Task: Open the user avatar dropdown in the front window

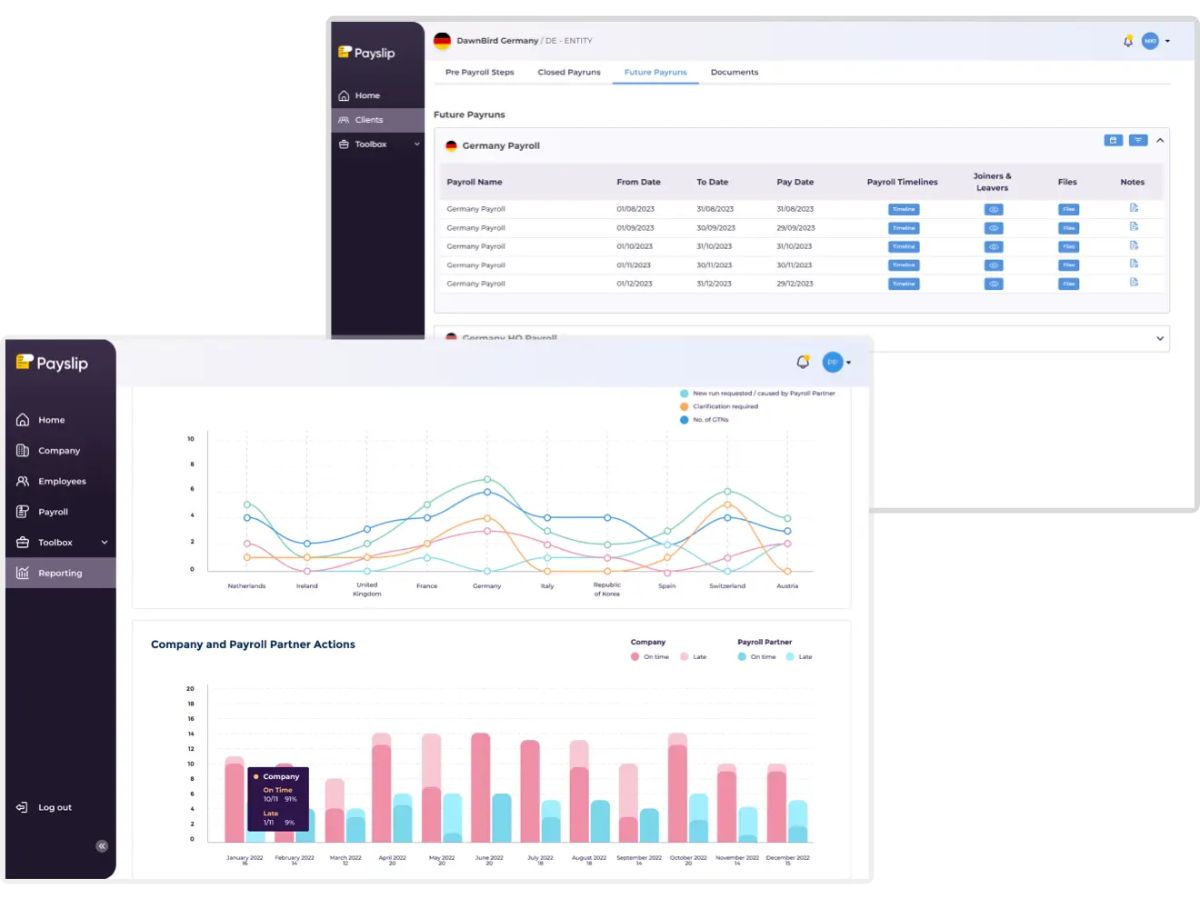Action: pyautogui.click(x=836, y=362)
